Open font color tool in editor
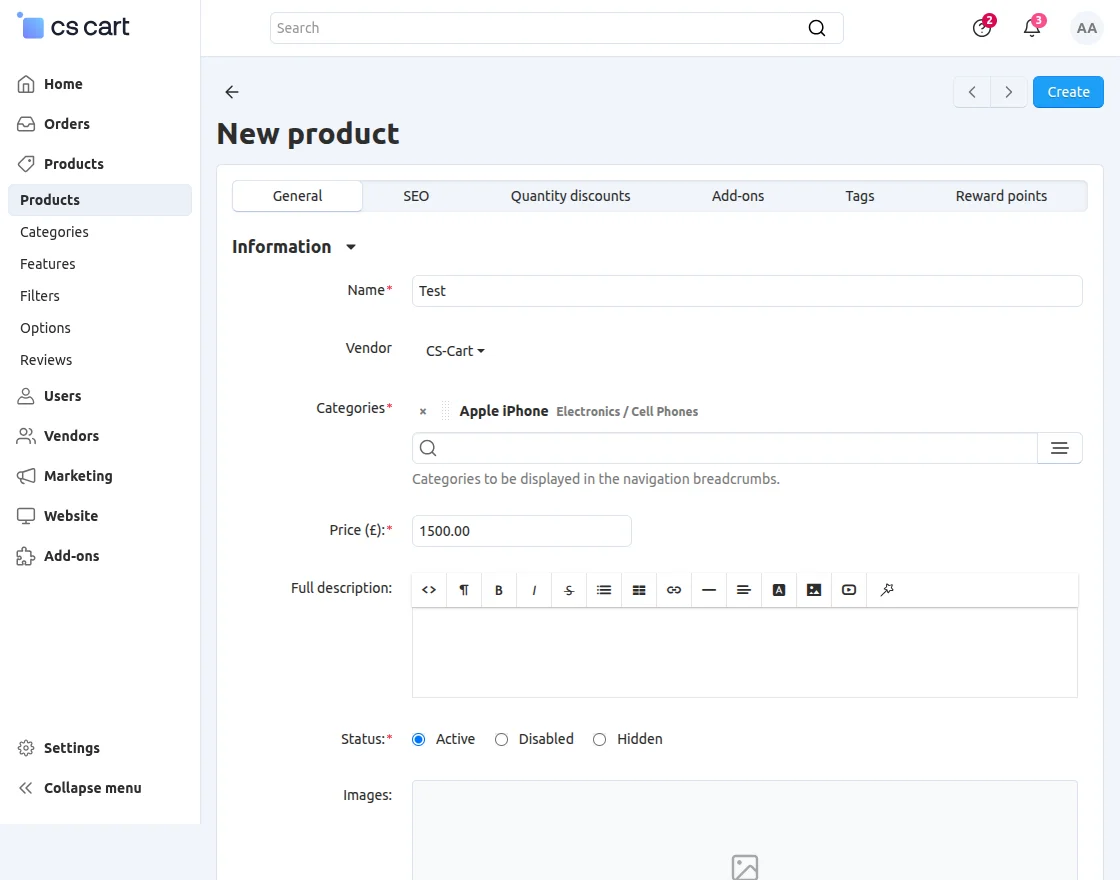1120x880 pixels. pyautogui.click(x=779, y=590)
